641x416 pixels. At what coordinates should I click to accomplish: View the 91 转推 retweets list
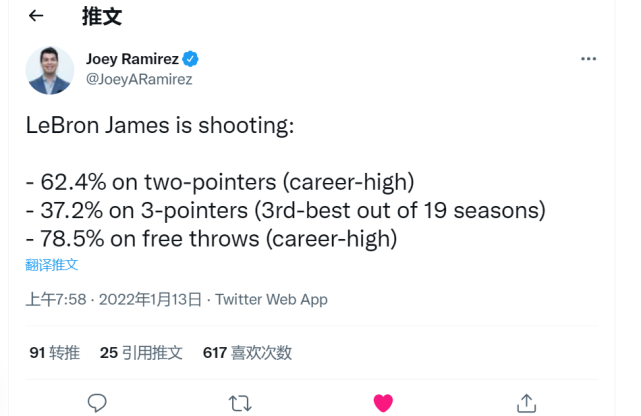click(54, 352)
